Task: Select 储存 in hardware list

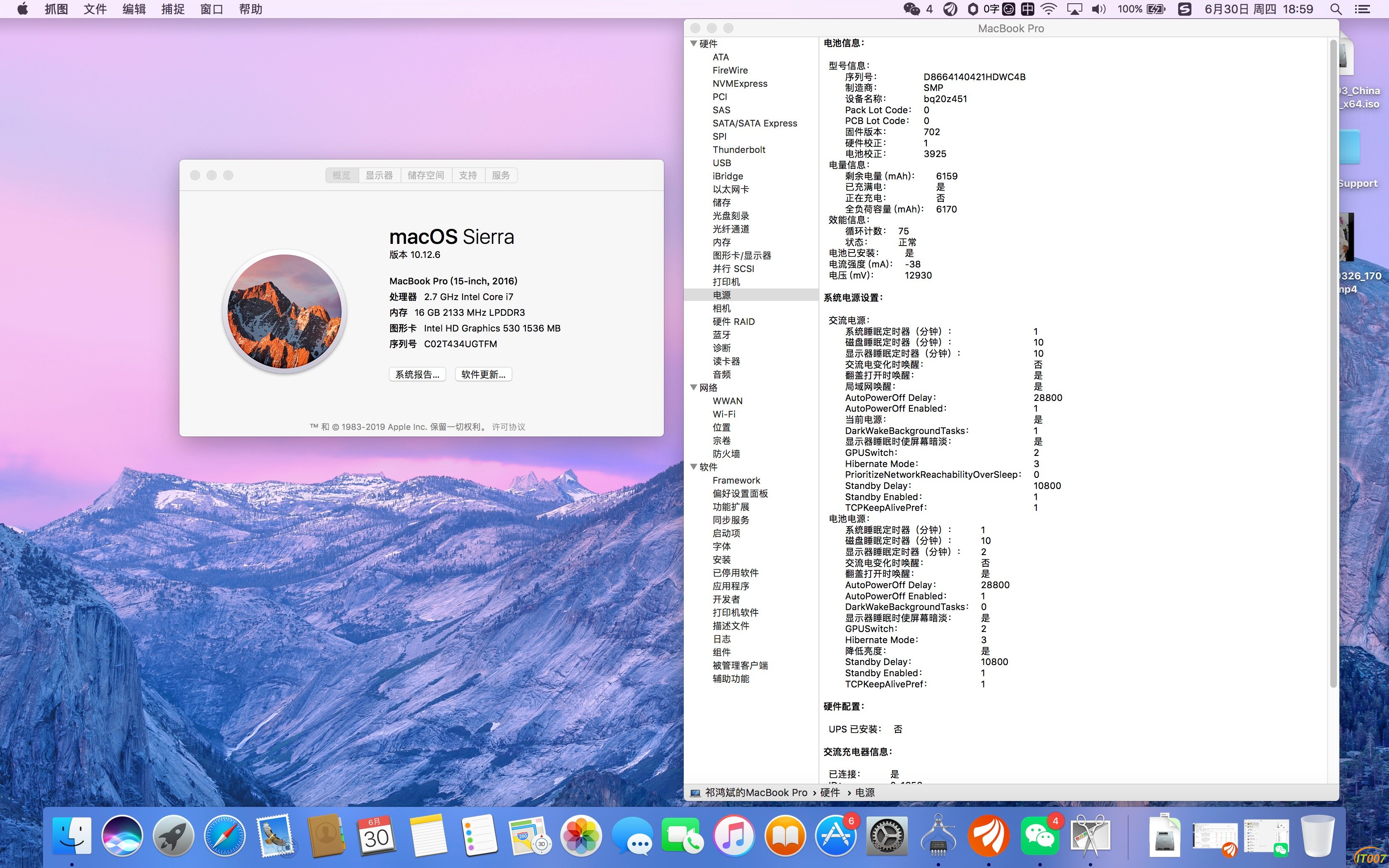Action: (721, 203)
